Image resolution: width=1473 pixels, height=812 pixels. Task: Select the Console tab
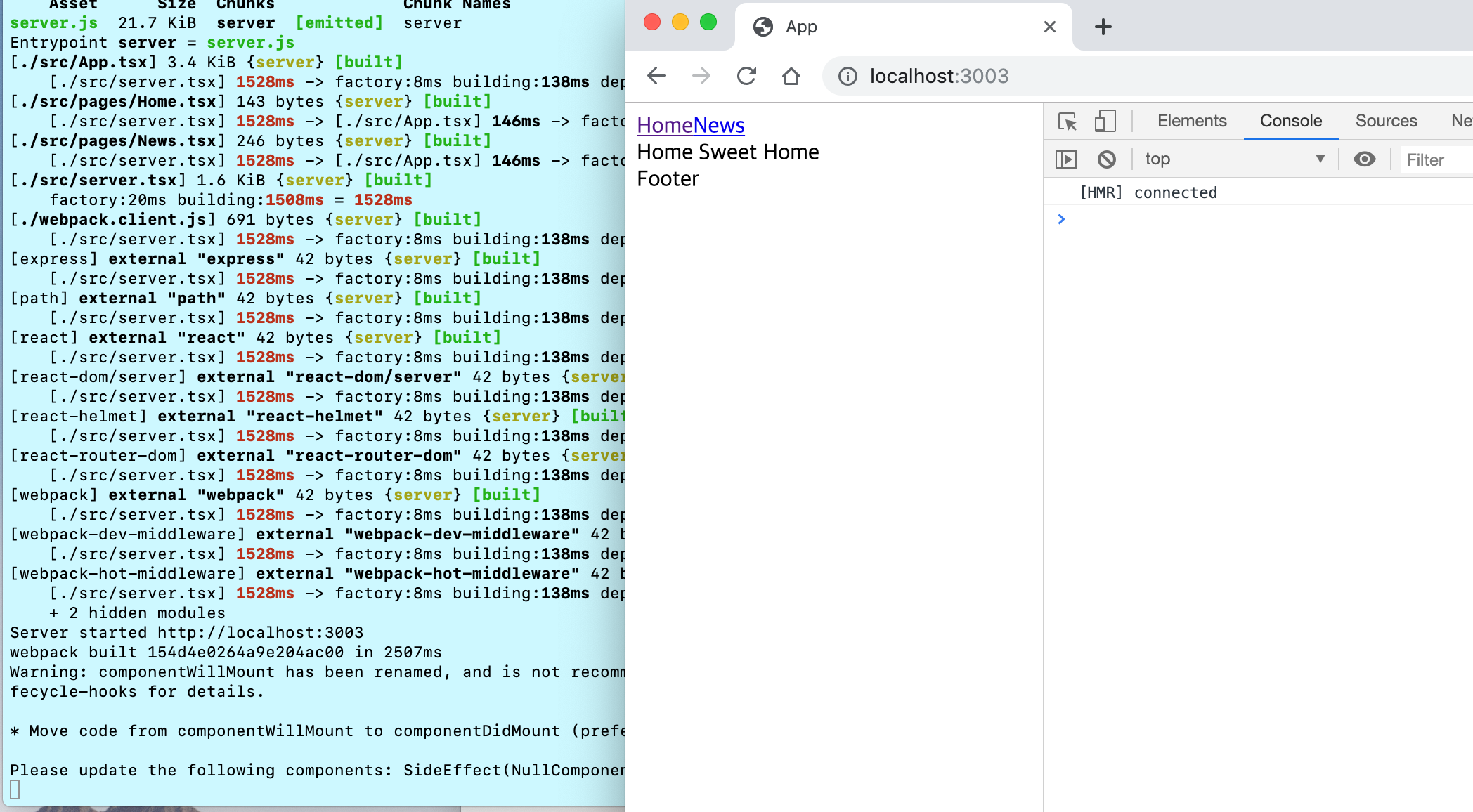[x=1290, y=121]
